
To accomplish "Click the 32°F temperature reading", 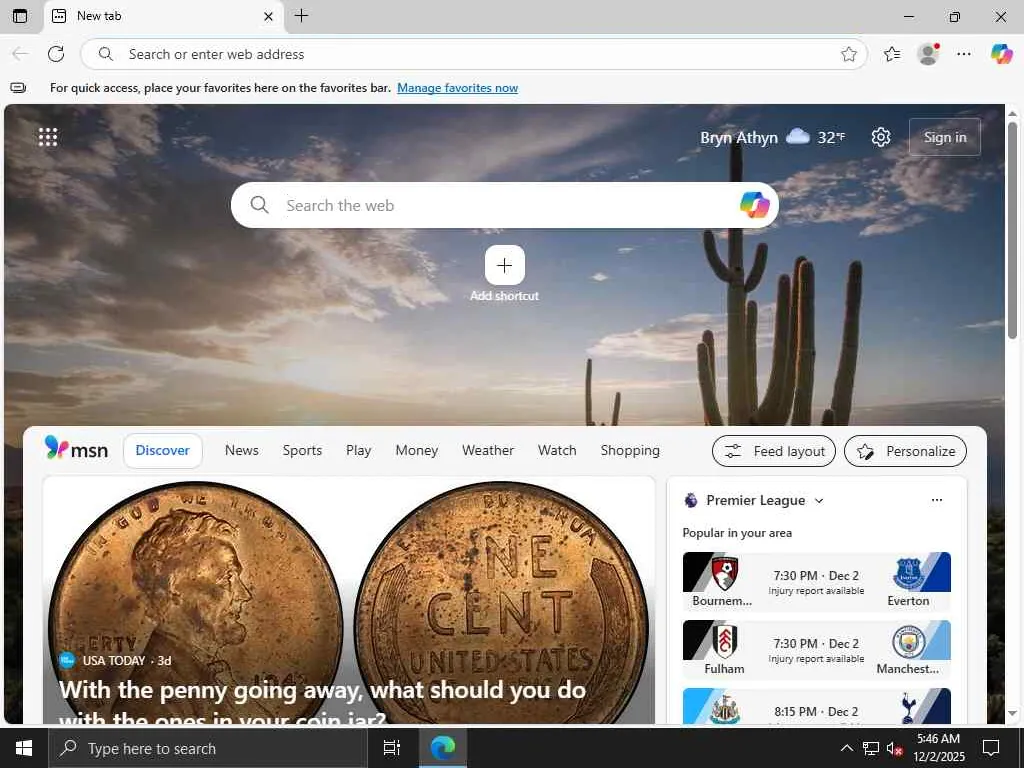I will pyautogui.click(x=831, y=137).
